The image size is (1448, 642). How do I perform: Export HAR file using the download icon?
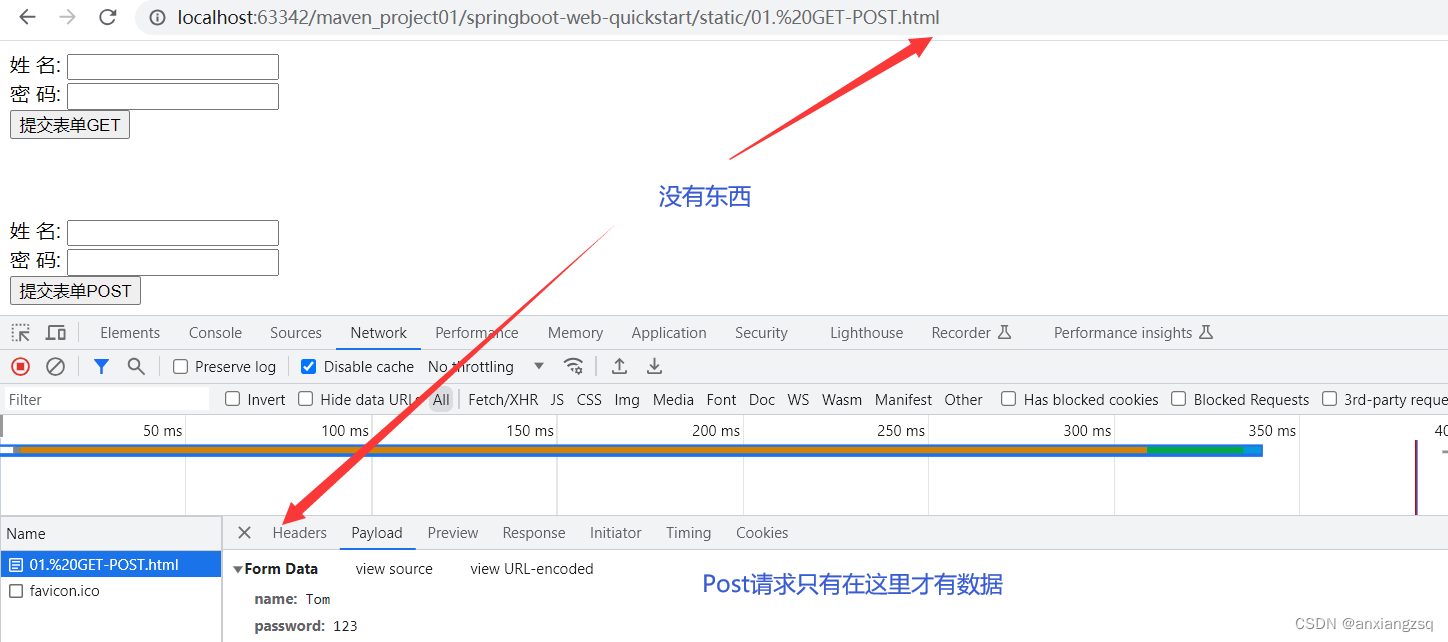click(654, 366)
